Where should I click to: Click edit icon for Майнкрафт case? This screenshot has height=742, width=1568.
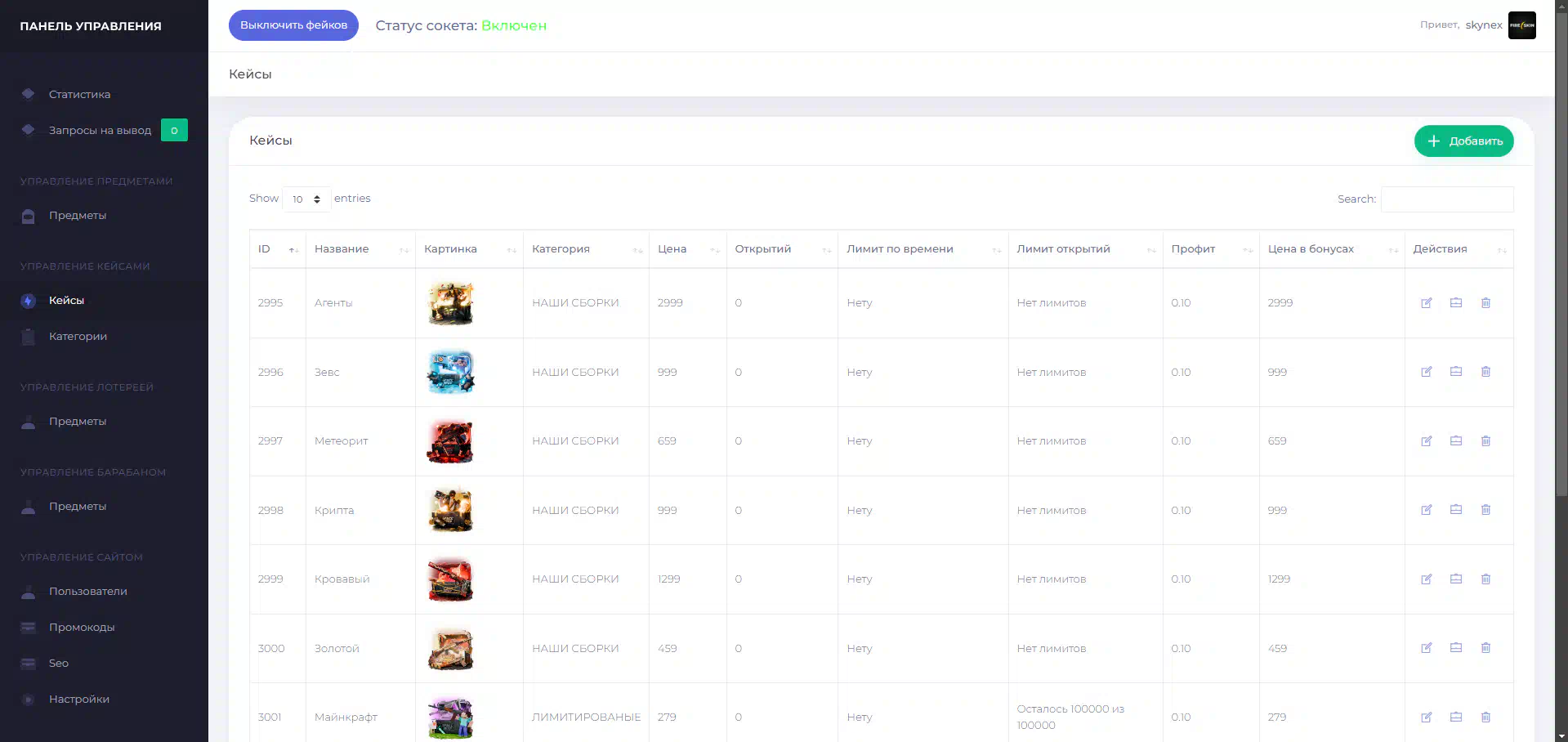(x=1426, y=717)
